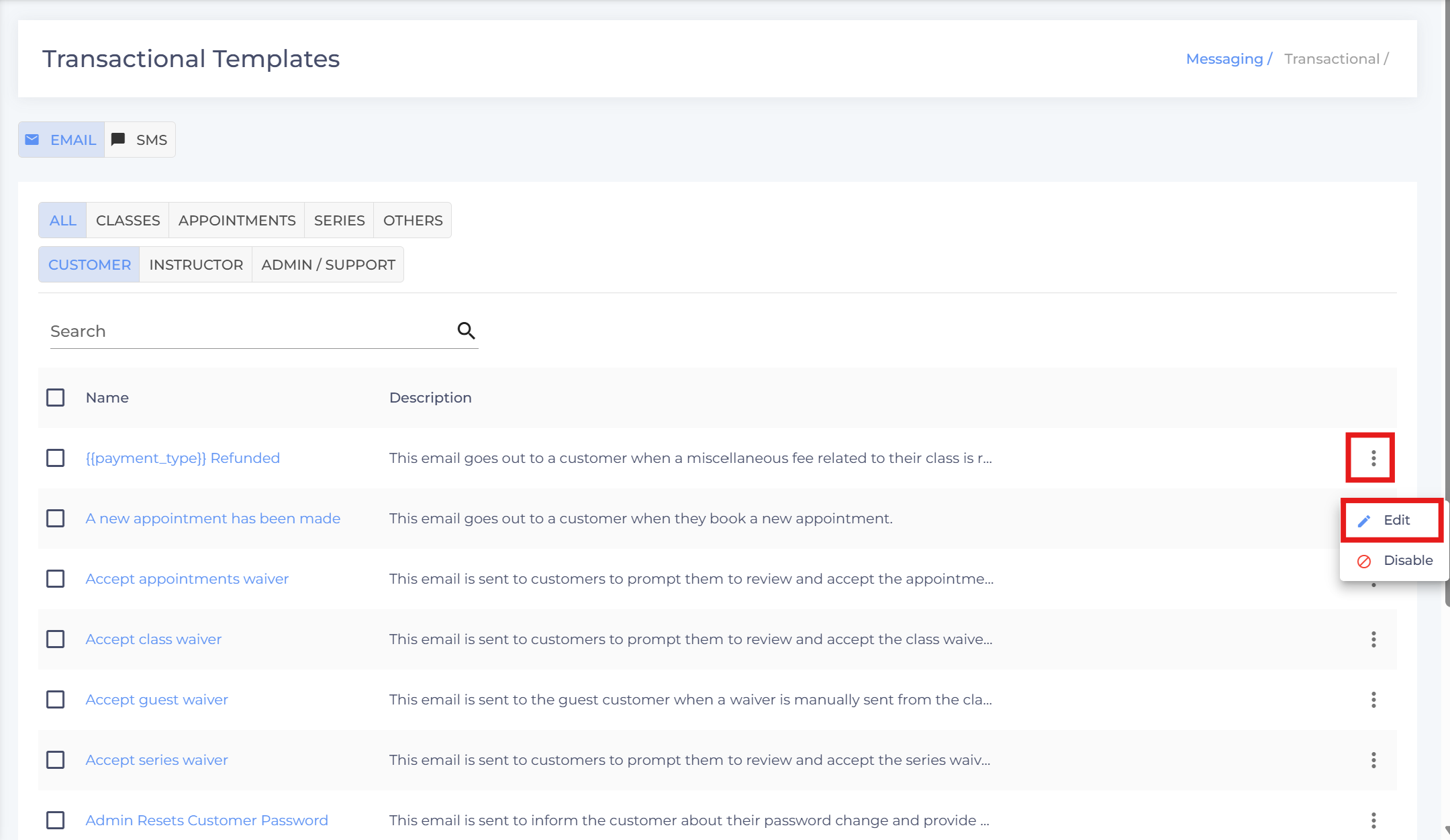Focus the Search input field
Viewport: 1450px width, 840px height.
(248, 331)
